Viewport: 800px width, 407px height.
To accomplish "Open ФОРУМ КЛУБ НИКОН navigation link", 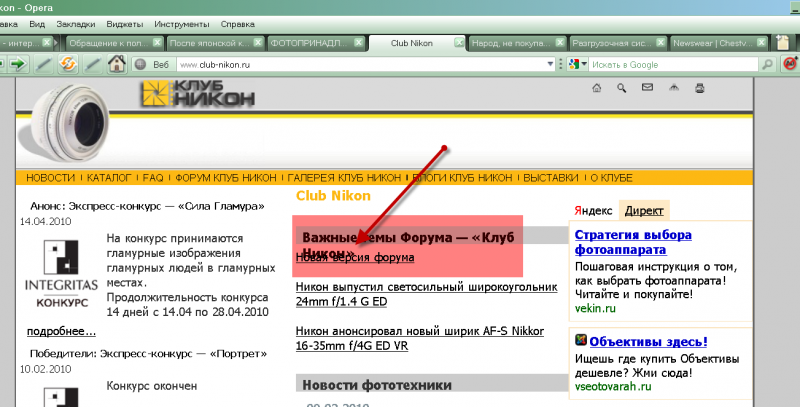I will (226, 177).
